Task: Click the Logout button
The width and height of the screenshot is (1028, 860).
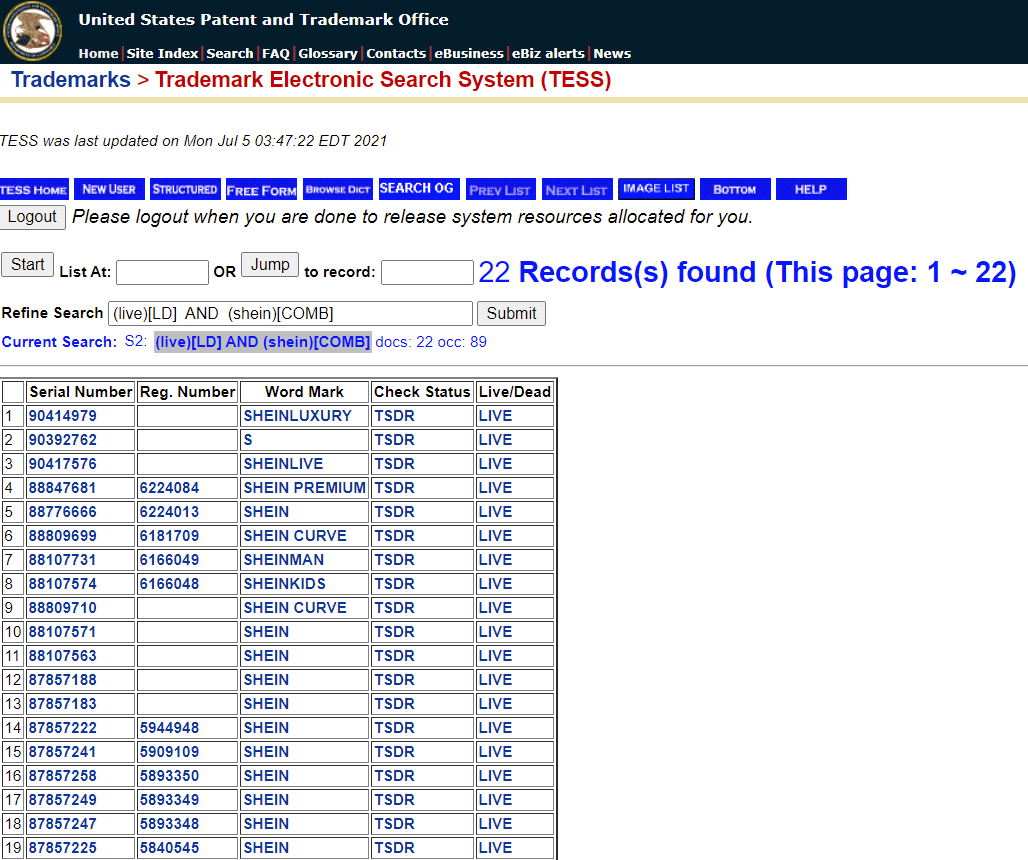Action: (32, 217)
